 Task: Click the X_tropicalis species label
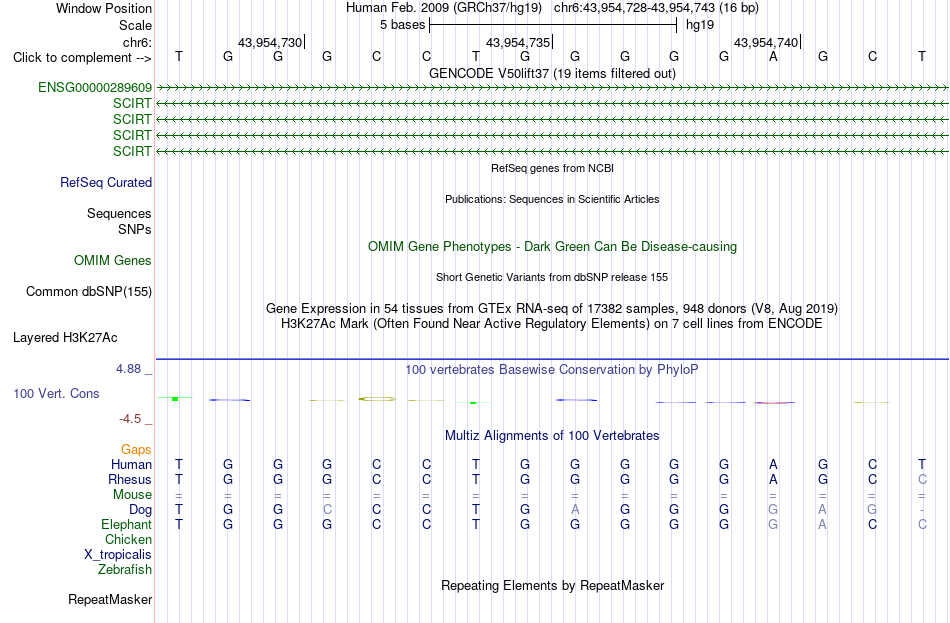tap(118, 555)
